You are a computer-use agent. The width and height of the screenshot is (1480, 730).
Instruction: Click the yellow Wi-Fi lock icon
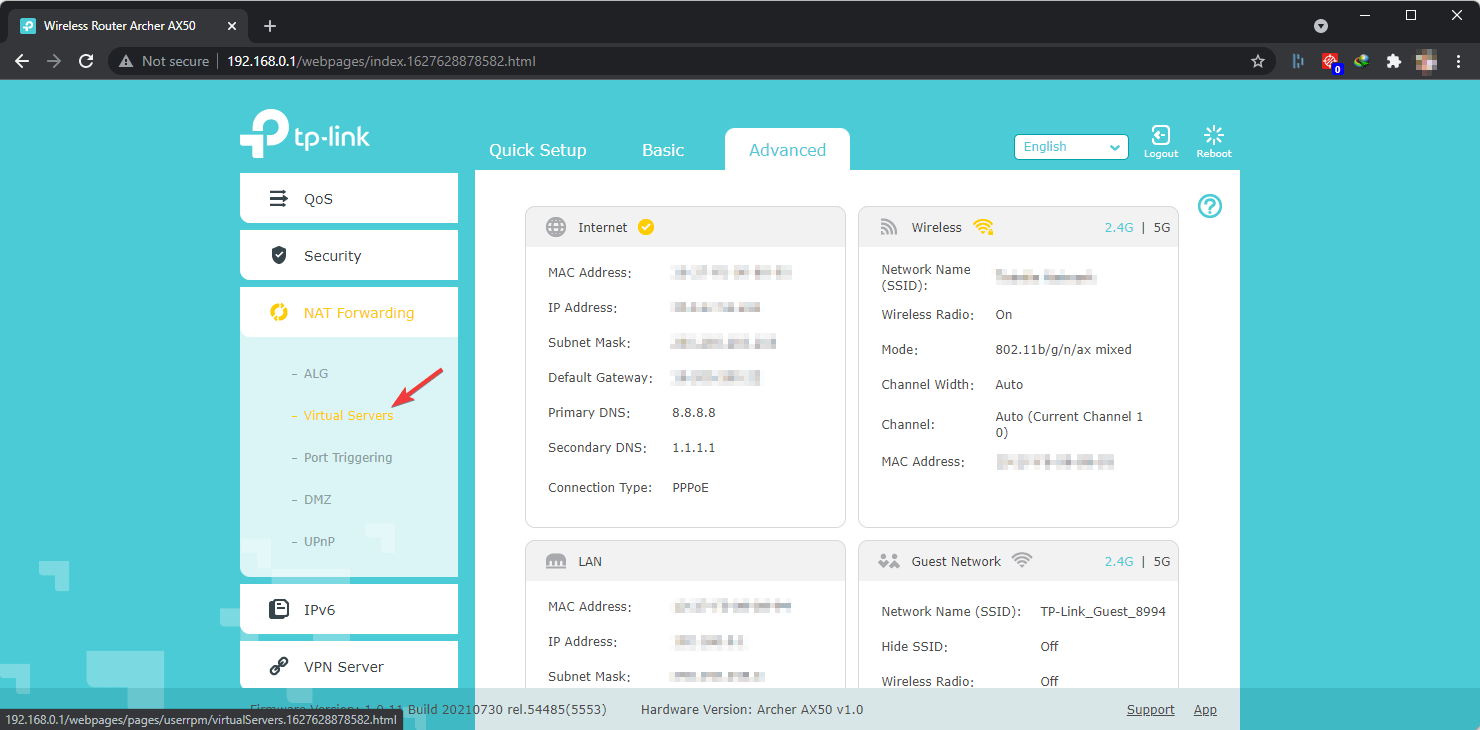tap(983, 227)
